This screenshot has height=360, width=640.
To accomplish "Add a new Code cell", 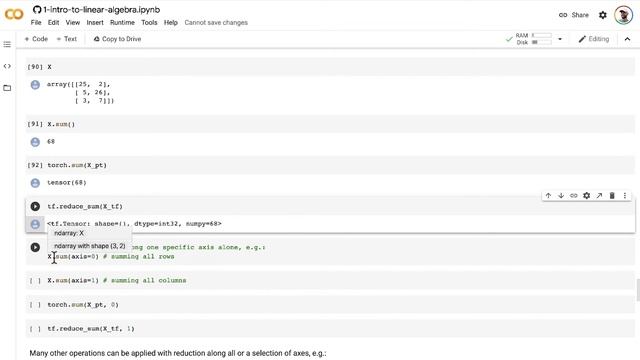I will 36,39.
